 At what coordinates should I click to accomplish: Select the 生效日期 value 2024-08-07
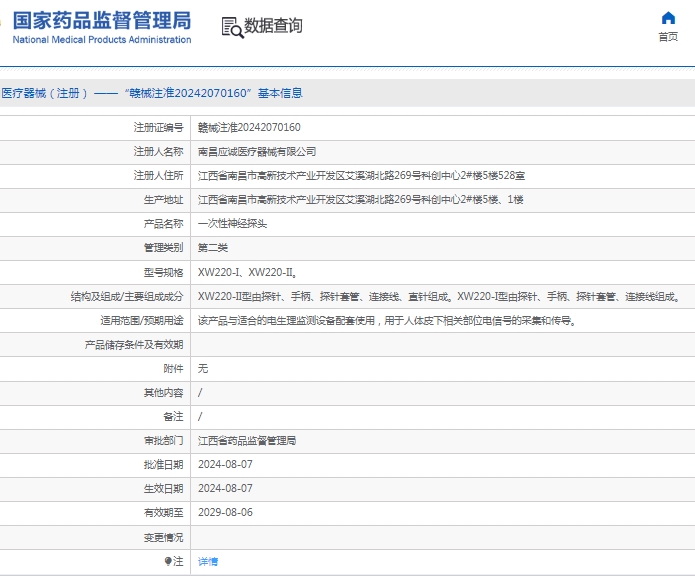point(225,488)
